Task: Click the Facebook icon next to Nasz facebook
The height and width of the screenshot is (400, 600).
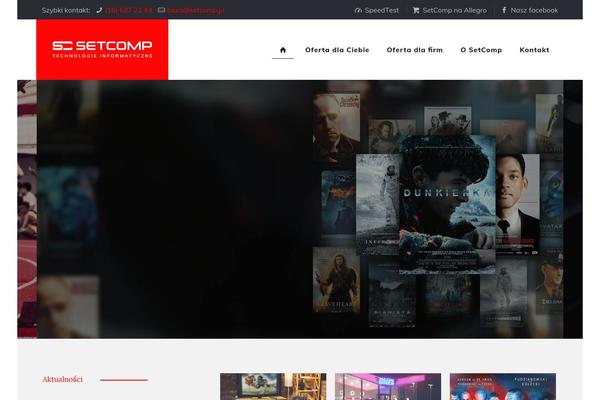Action: click(x=504, y=10)
